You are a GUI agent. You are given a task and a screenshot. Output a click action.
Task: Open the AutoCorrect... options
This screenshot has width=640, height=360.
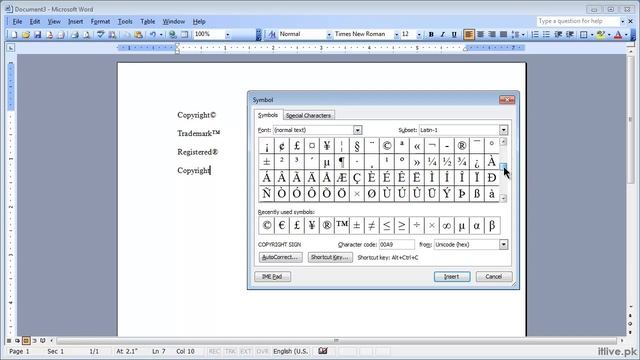(x=280, y=257)
